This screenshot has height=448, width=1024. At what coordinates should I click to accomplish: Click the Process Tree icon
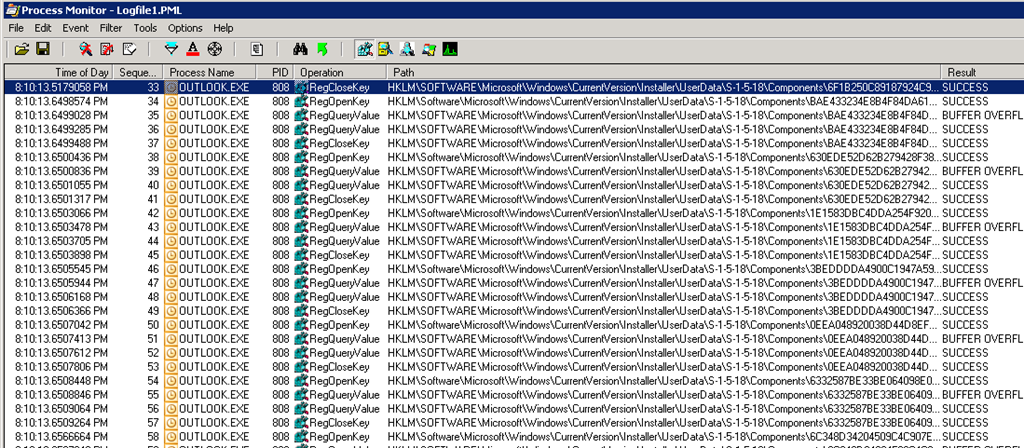point(257,48)
